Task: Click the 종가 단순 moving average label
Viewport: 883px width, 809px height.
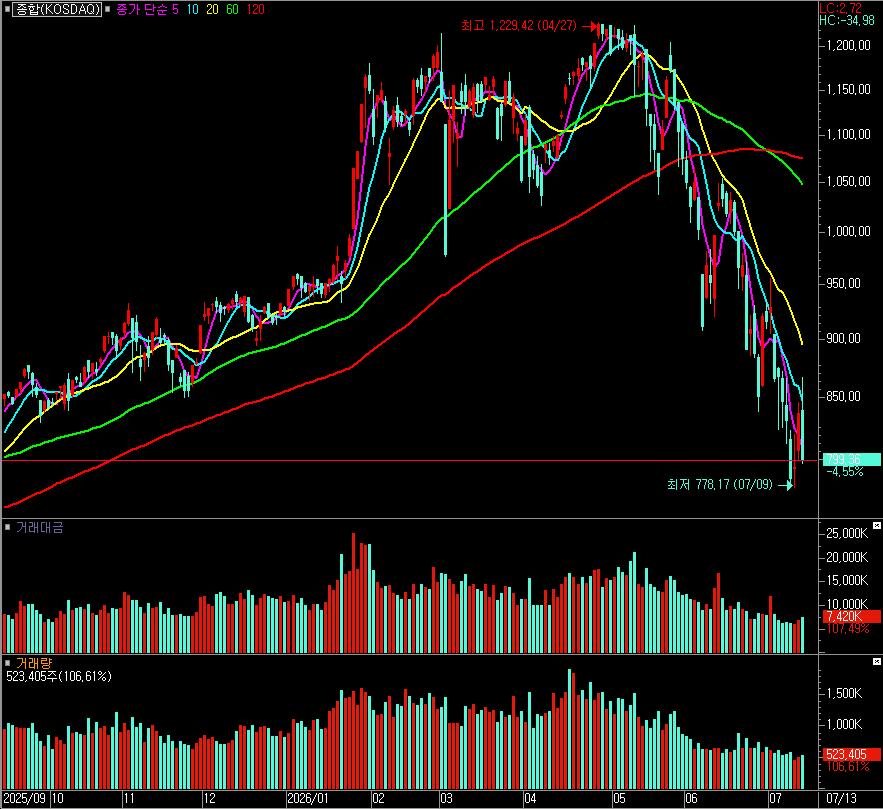Action: click(142, 9)
